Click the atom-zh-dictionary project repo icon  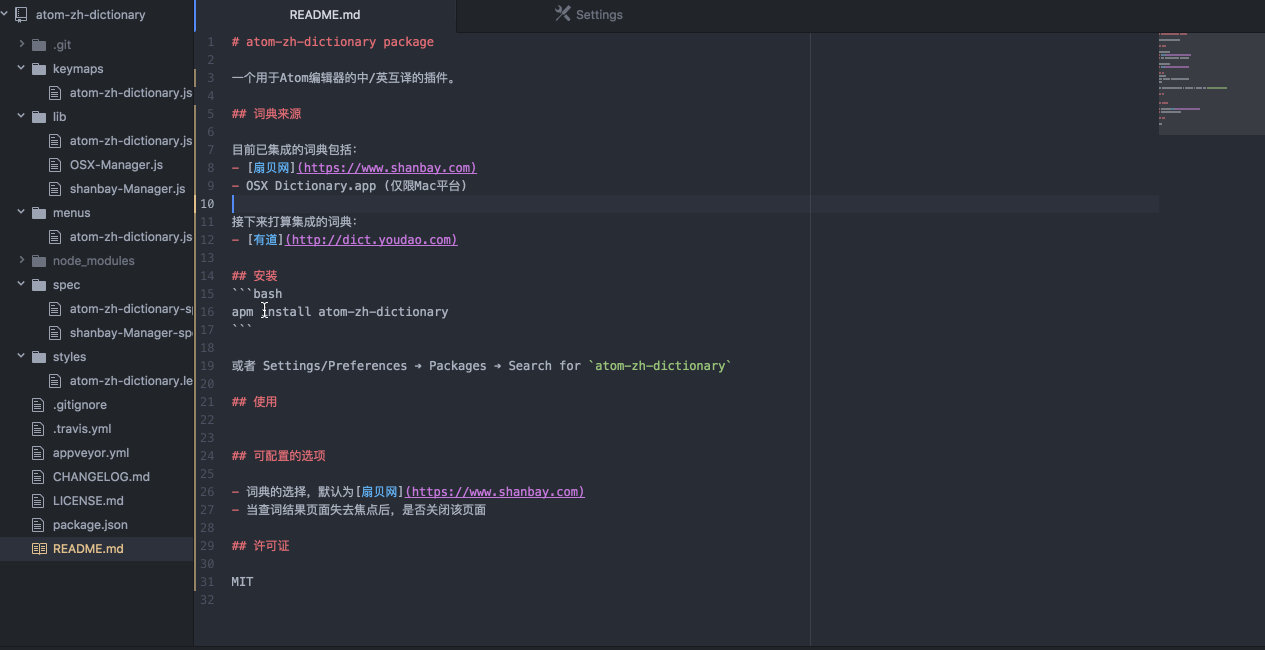coord(21,15)
